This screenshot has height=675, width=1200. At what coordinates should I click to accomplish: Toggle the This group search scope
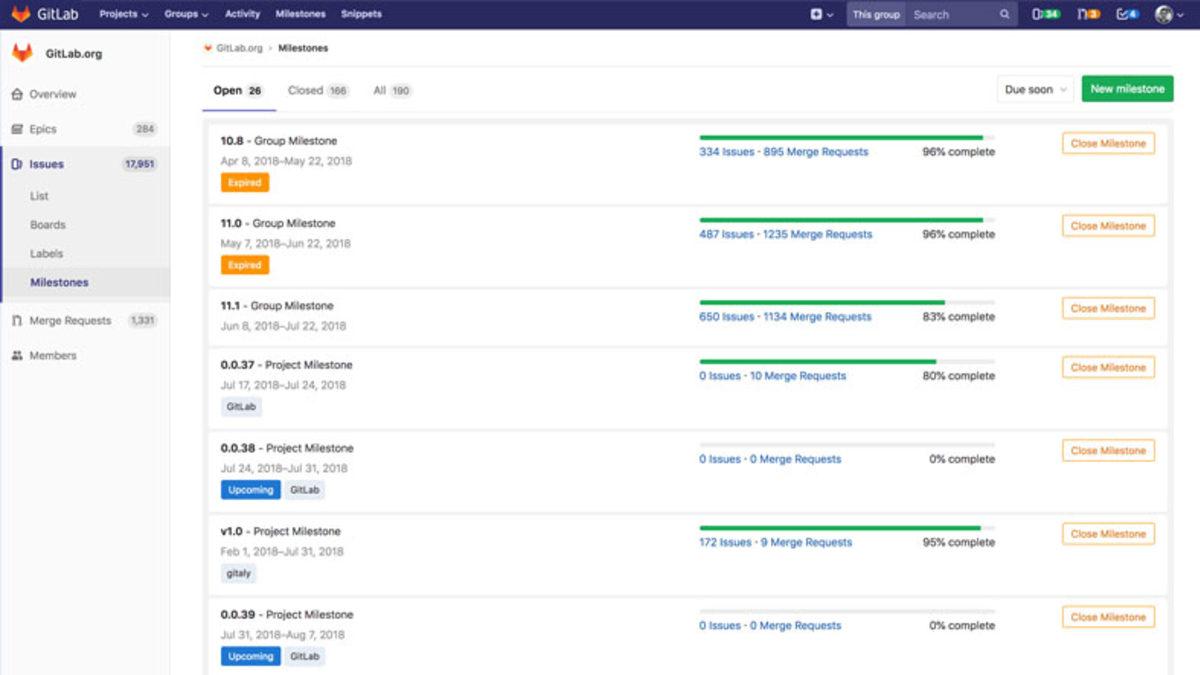[876, 14]
